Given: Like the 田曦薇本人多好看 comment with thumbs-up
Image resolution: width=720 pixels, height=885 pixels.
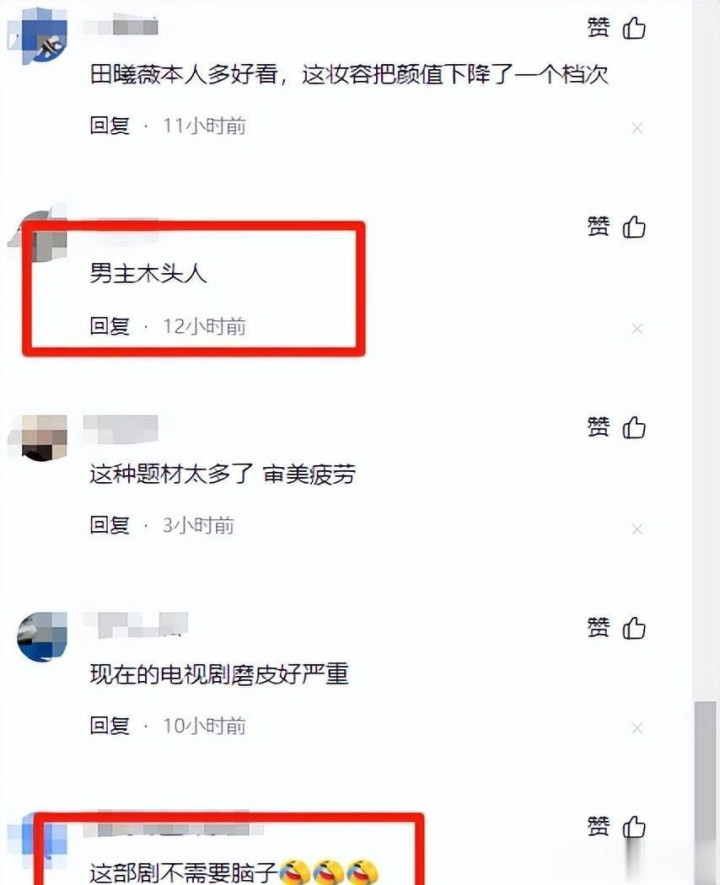Looking at the screenshot, I should click(x=634, y=28).
